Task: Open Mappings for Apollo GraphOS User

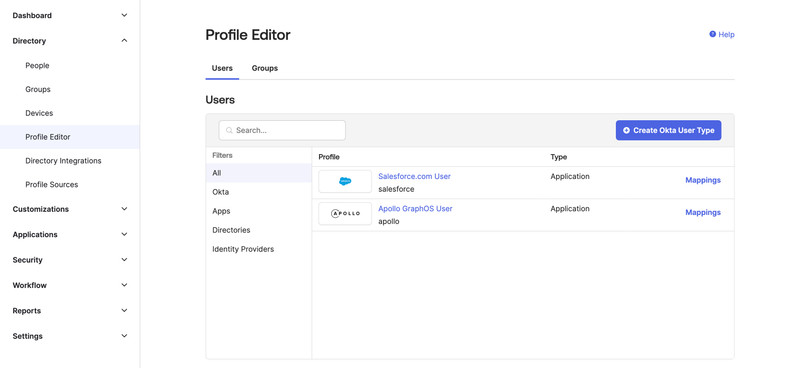Action: click(703, 212)
